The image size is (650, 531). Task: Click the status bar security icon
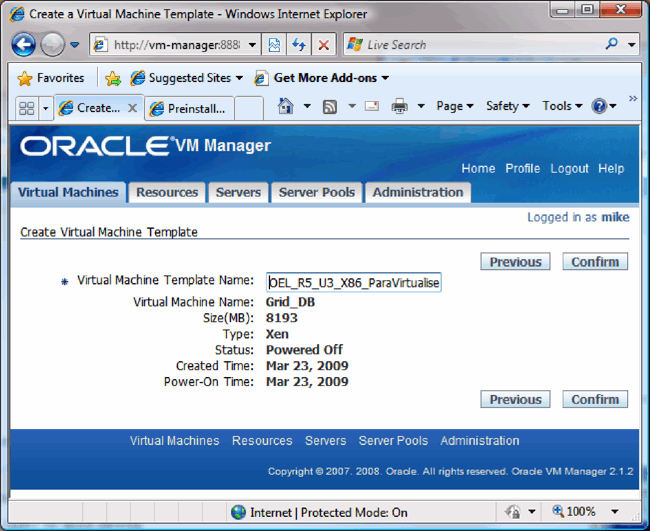point(513,512)
